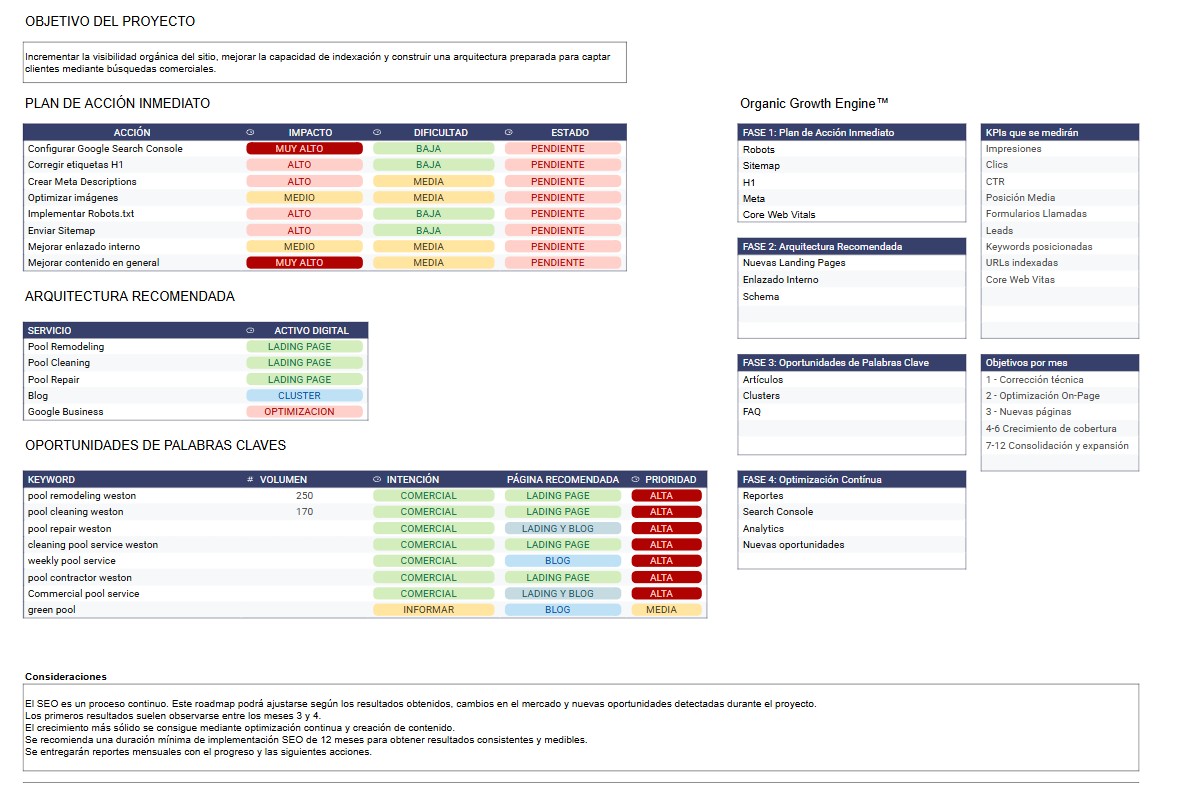Image resolution: width=1177 pixels, height=801 pixels.
Task: Click the 'Enviar Sitemap' action cell
Action: pos(133,230)
